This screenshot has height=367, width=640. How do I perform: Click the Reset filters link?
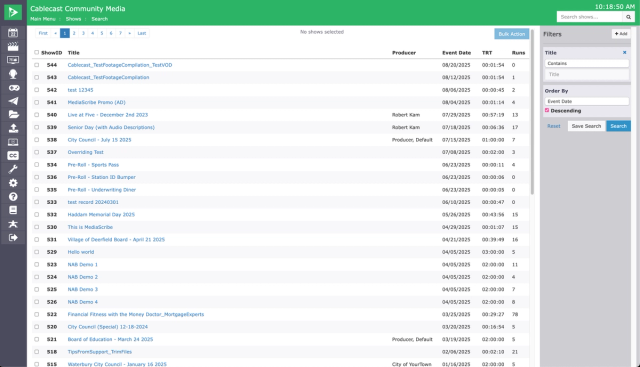554,126
